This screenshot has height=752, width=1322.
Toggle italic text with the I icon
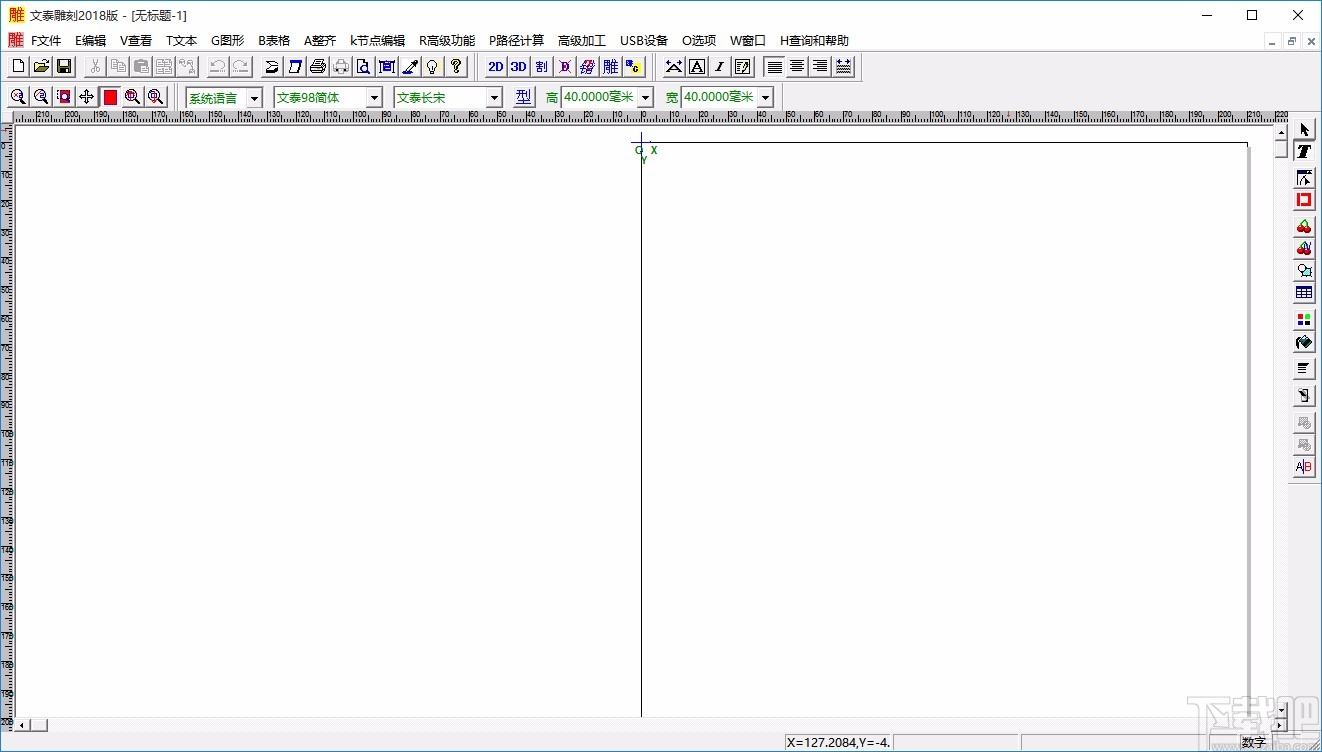[720, 67]
